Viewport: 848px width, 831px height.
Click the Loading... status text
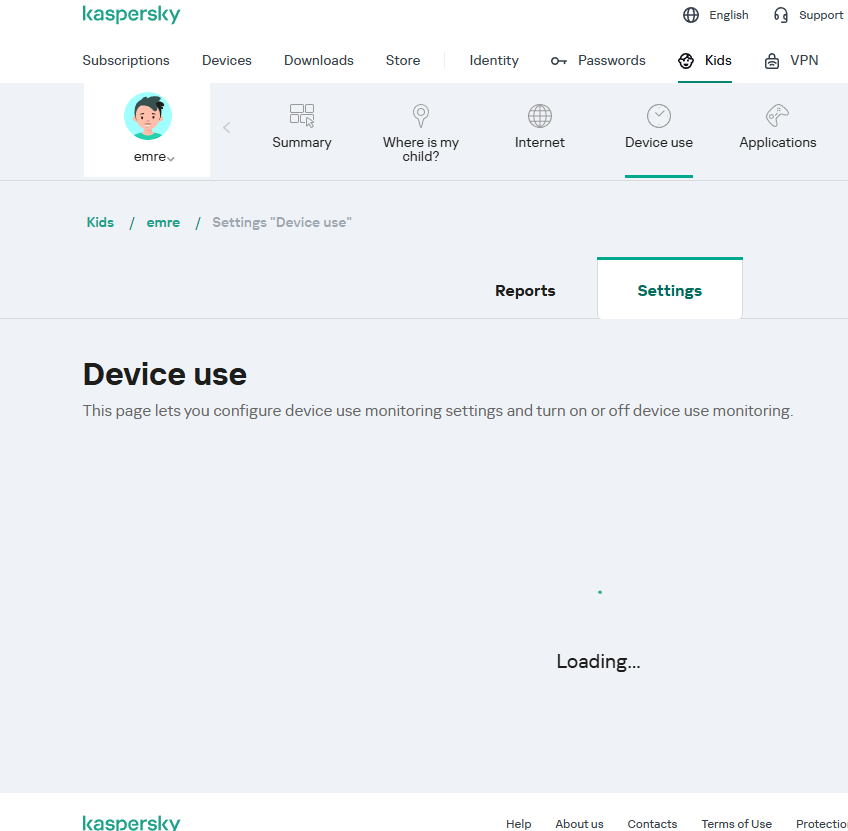pyautogui.click(x=598, y=662)
